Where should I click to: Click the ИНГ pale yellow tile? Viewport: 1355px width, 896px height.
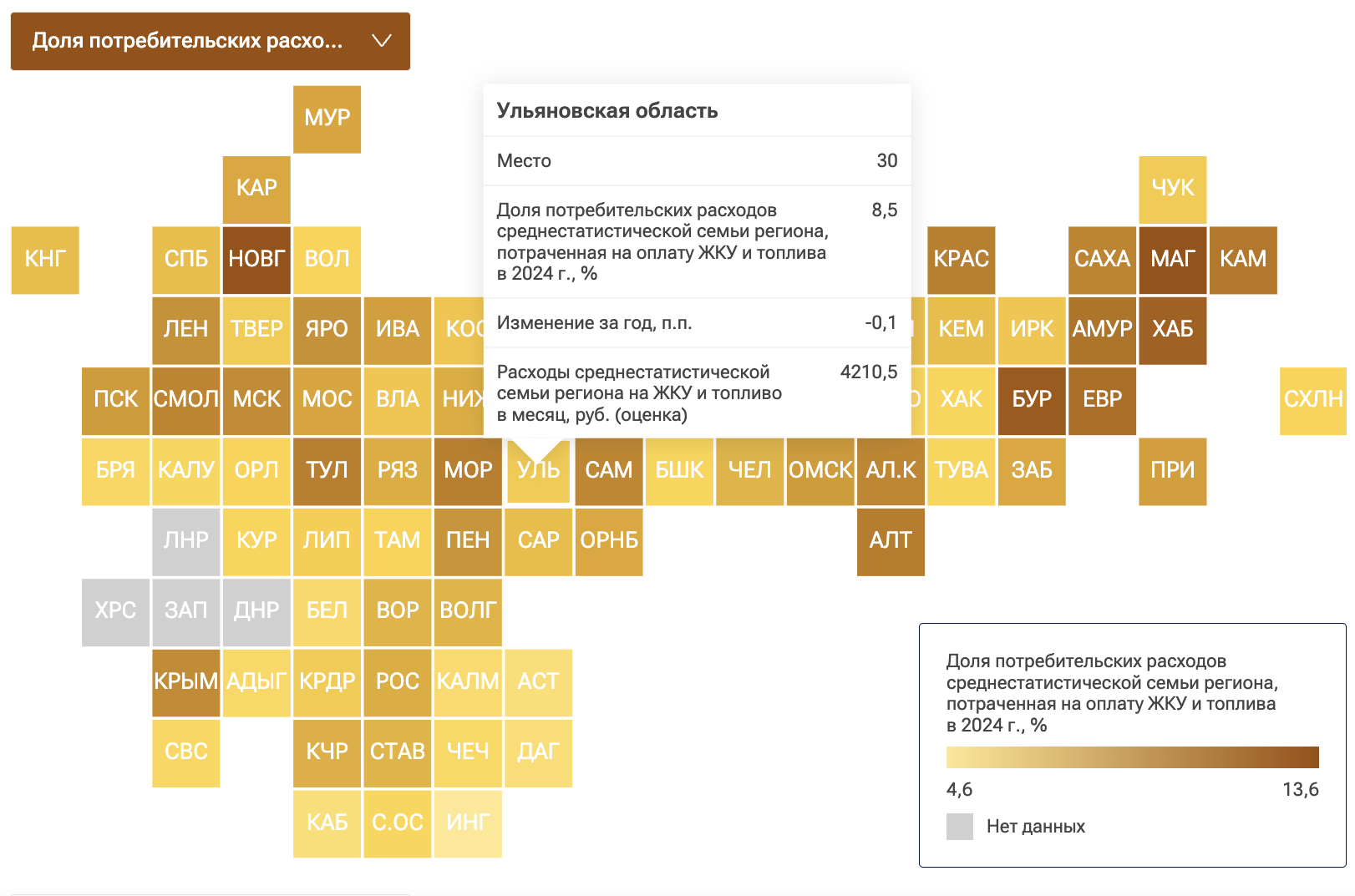468,823
